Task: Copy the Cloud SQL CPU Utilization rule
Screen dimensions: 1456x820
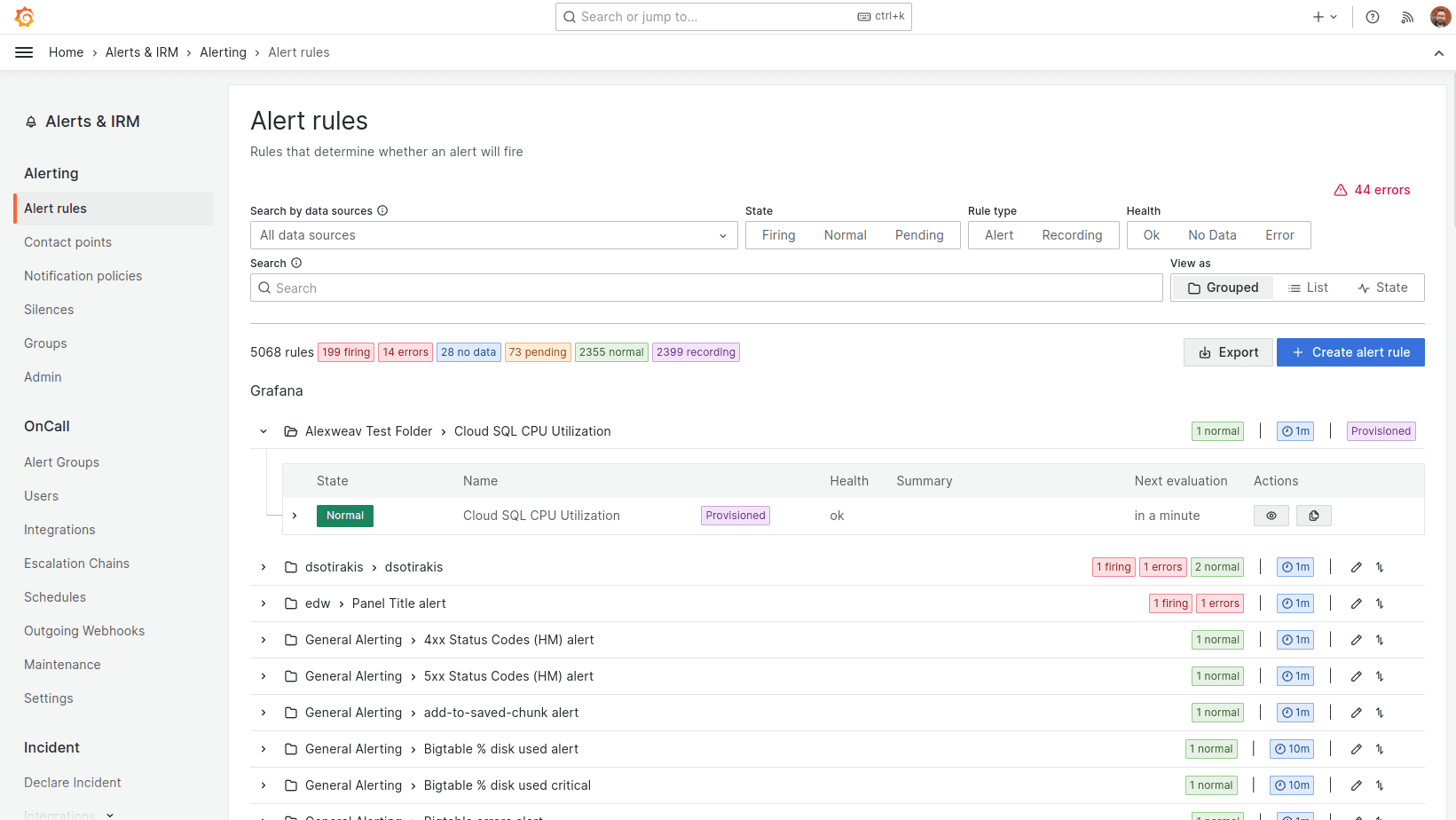Action: pos(1314,516)
